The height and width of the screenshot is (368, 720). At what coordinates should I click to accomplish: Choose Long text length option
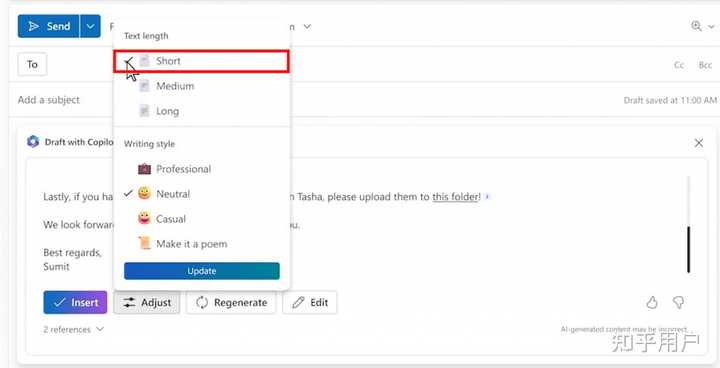click(202, 111)
